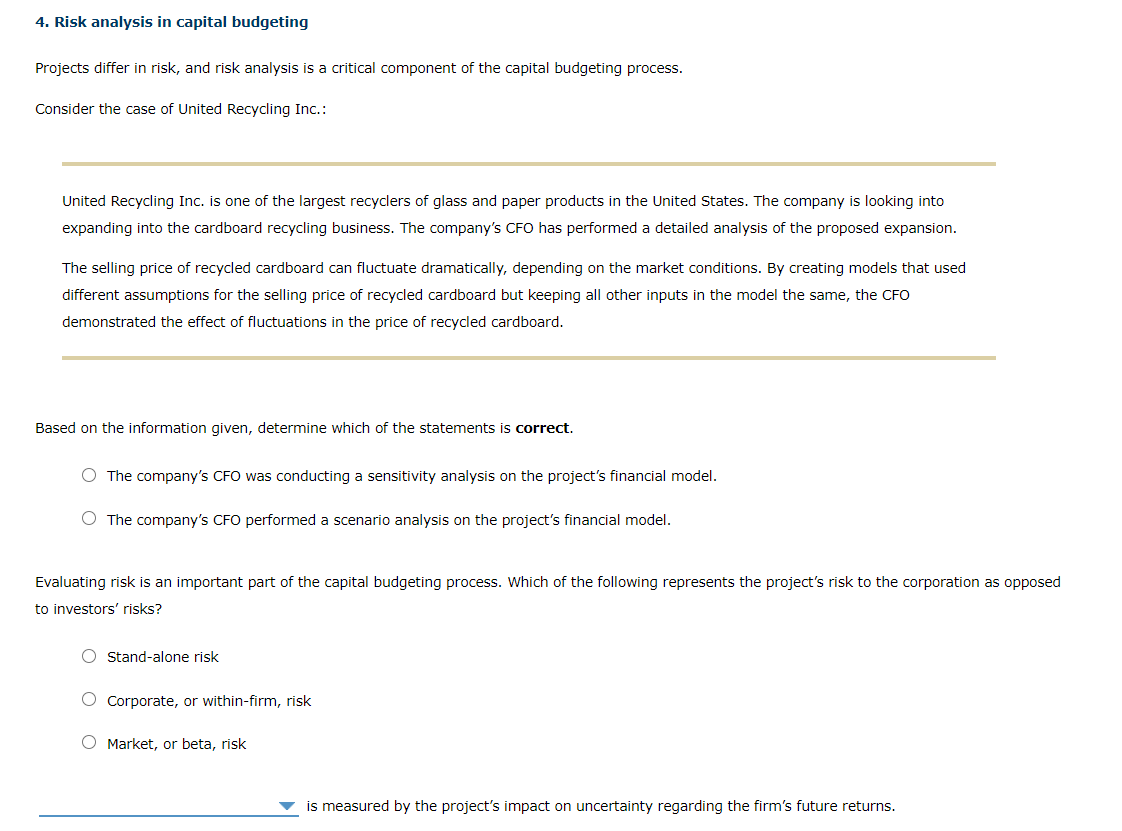Select the Stand-alone risk option
The width and height of the screenshot is (1122, 831).
click(x=89, y=656)
